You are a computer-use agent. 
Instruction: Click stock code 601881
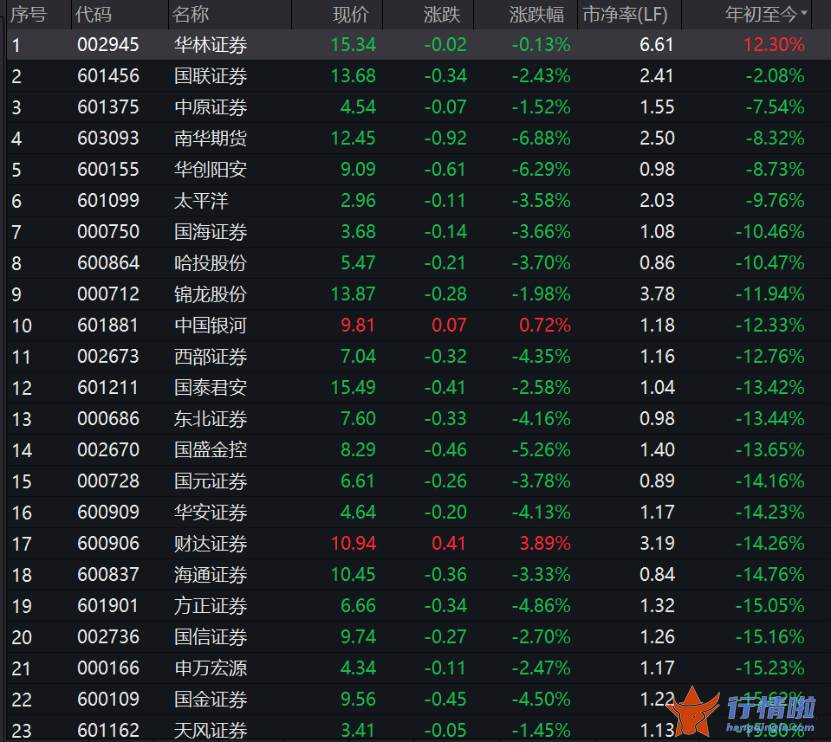point(108,325)
